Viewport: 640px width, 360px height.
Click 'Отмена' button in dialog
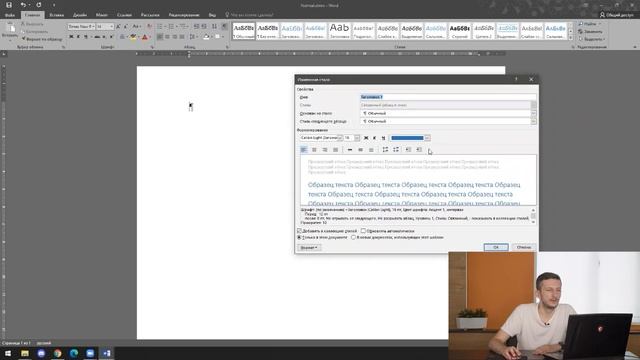tap(524, 247)
